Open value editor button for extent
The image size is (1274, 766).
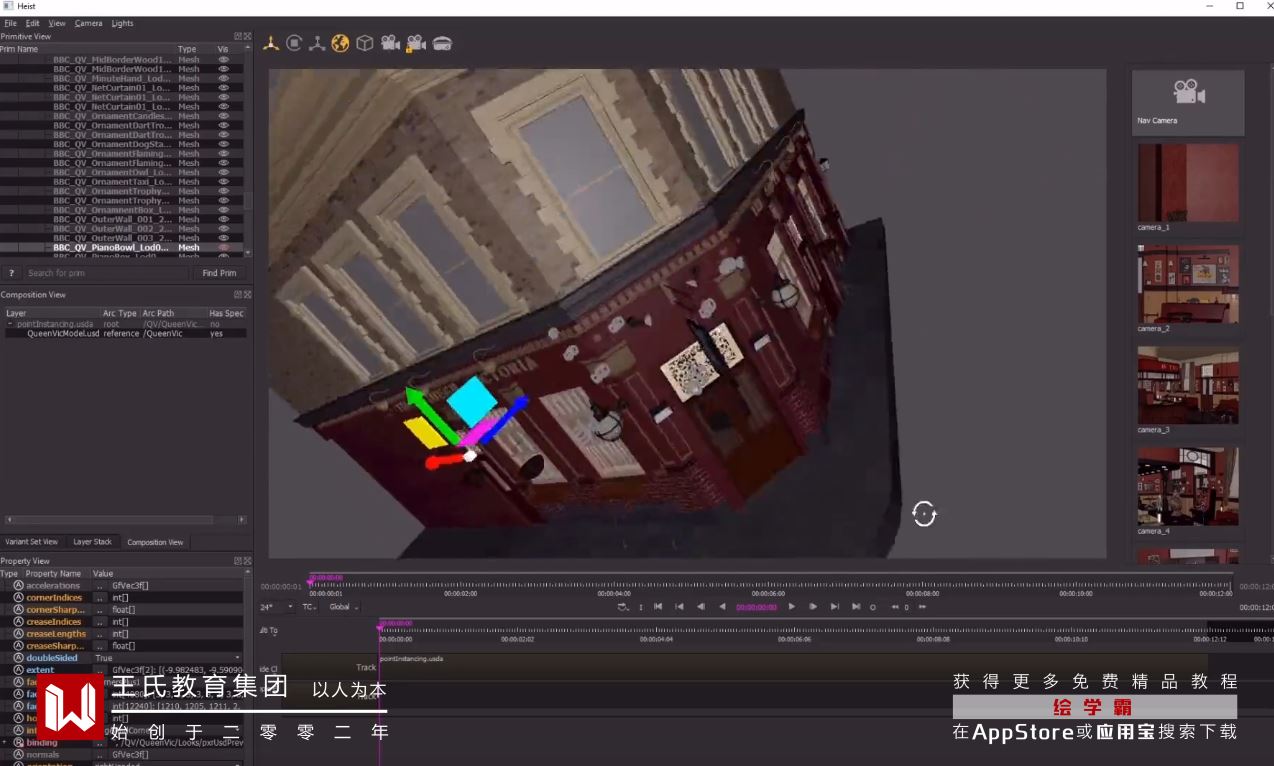[x=100, y=670]
